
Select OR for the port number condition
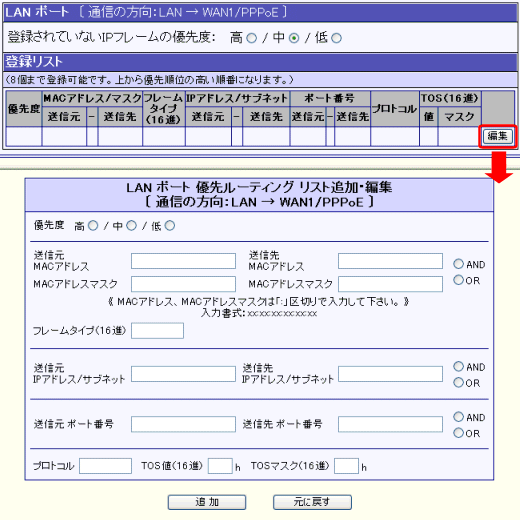pos(458,433)
